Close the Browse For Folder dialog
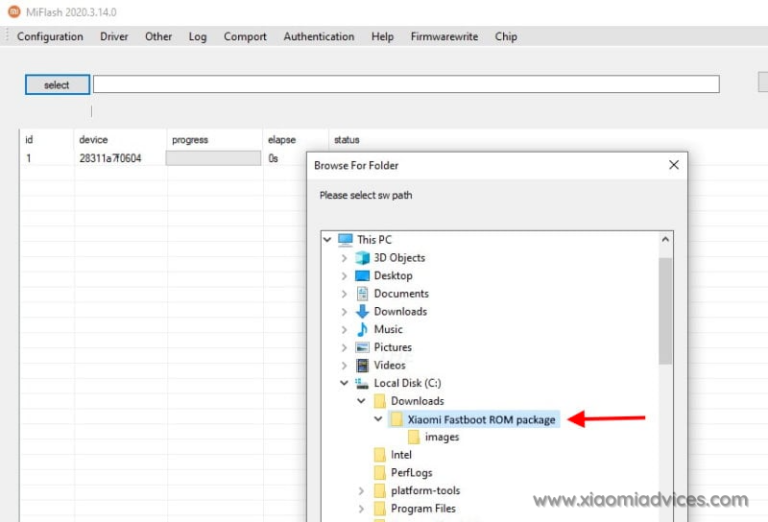Viewport: 768px width, 522px height. (674, 165)
